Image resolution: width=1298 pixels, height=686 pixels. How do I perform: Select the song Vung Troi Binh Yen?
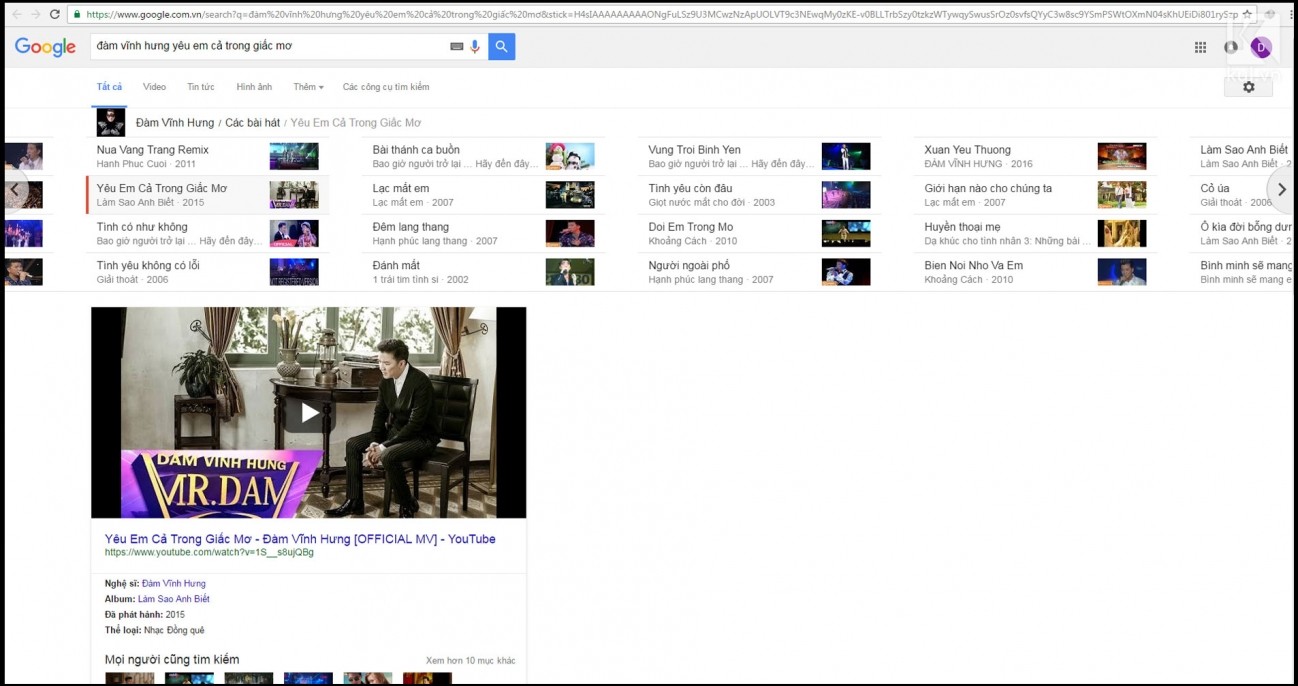tap(759, 156)
